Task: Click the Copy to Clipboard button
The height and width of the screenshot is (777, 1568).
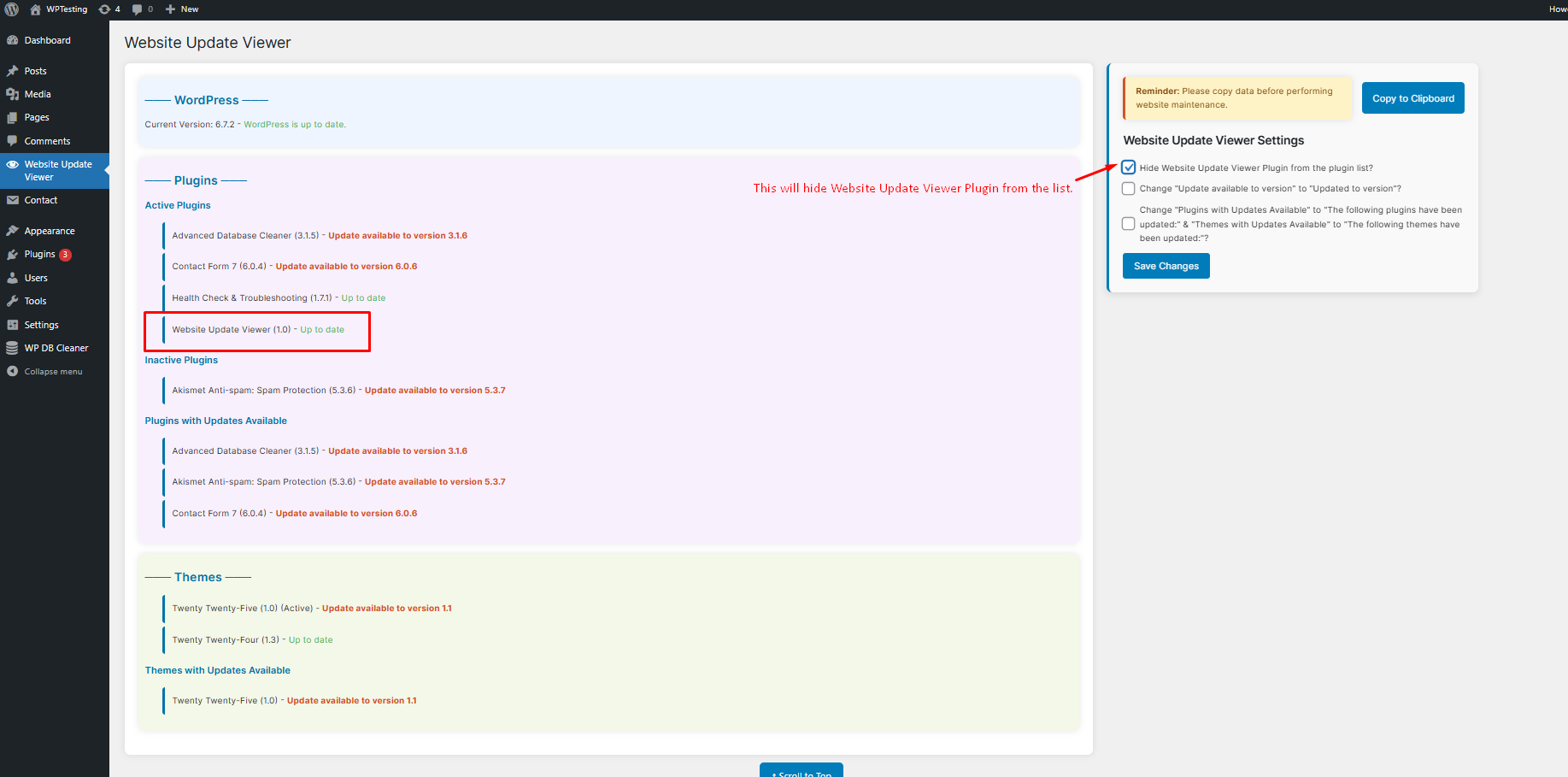Action: [x=1413, y=98]
